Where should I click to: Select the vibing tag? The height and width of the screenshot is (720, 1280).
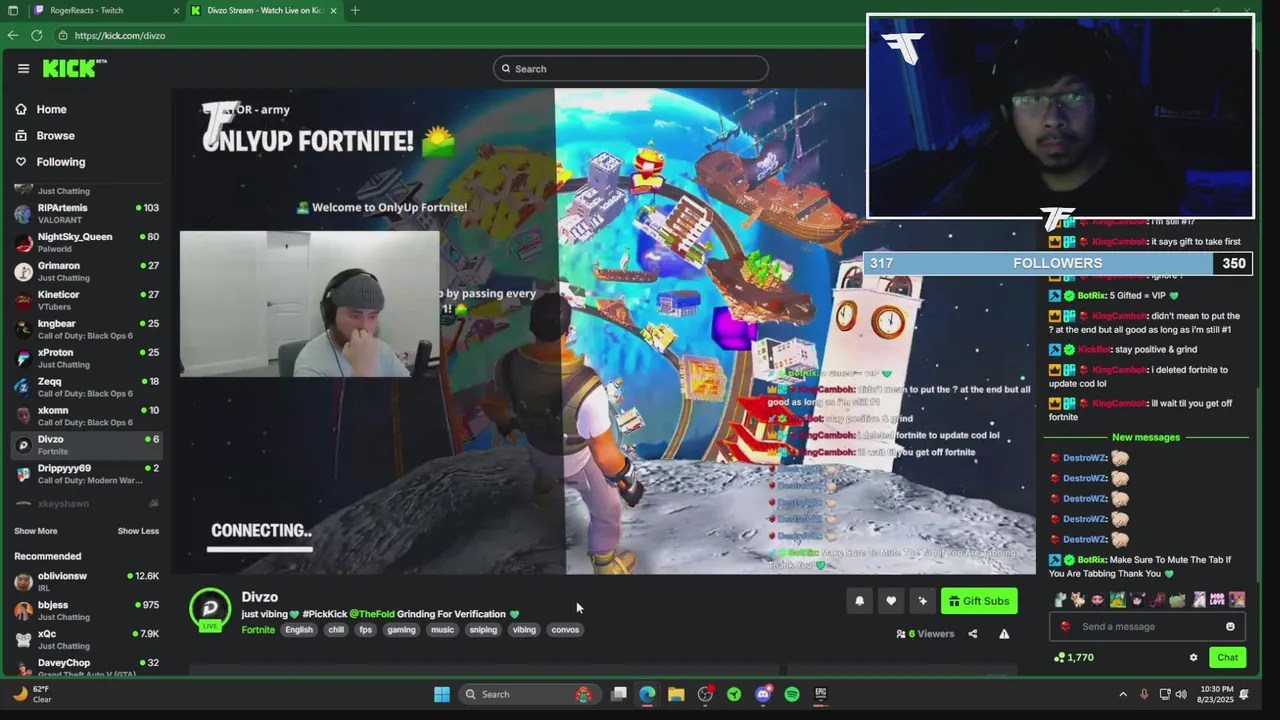524,630
